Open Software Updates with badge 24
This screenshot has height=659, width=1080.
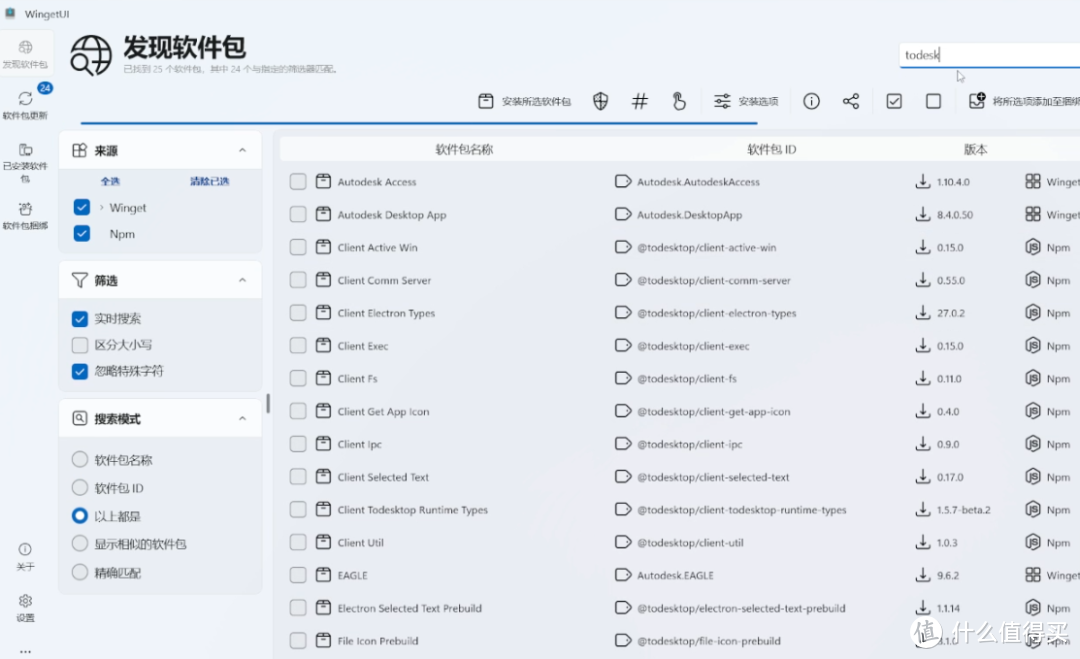[25, 103]
